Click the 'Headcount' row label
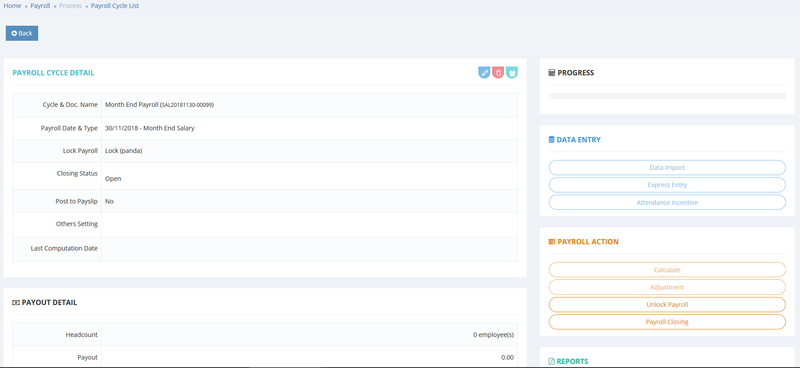The height and width of the screenshot is (368, 800). tap(82, 335)
